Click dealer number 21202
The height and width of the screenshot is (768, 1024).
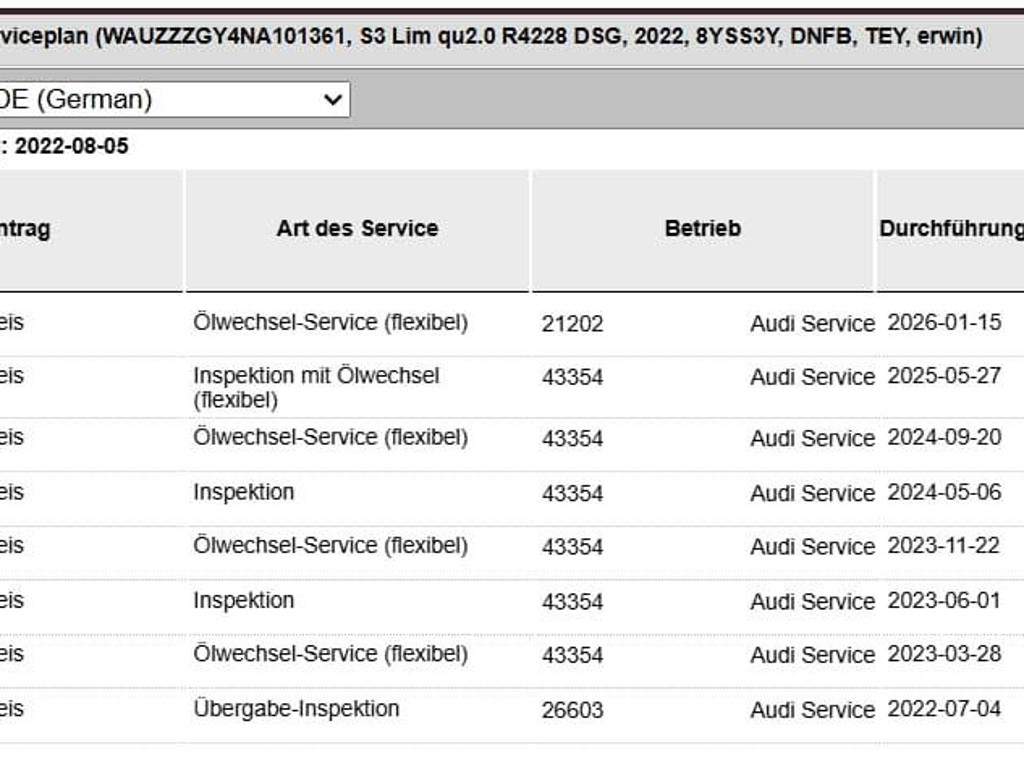(572, 324)
